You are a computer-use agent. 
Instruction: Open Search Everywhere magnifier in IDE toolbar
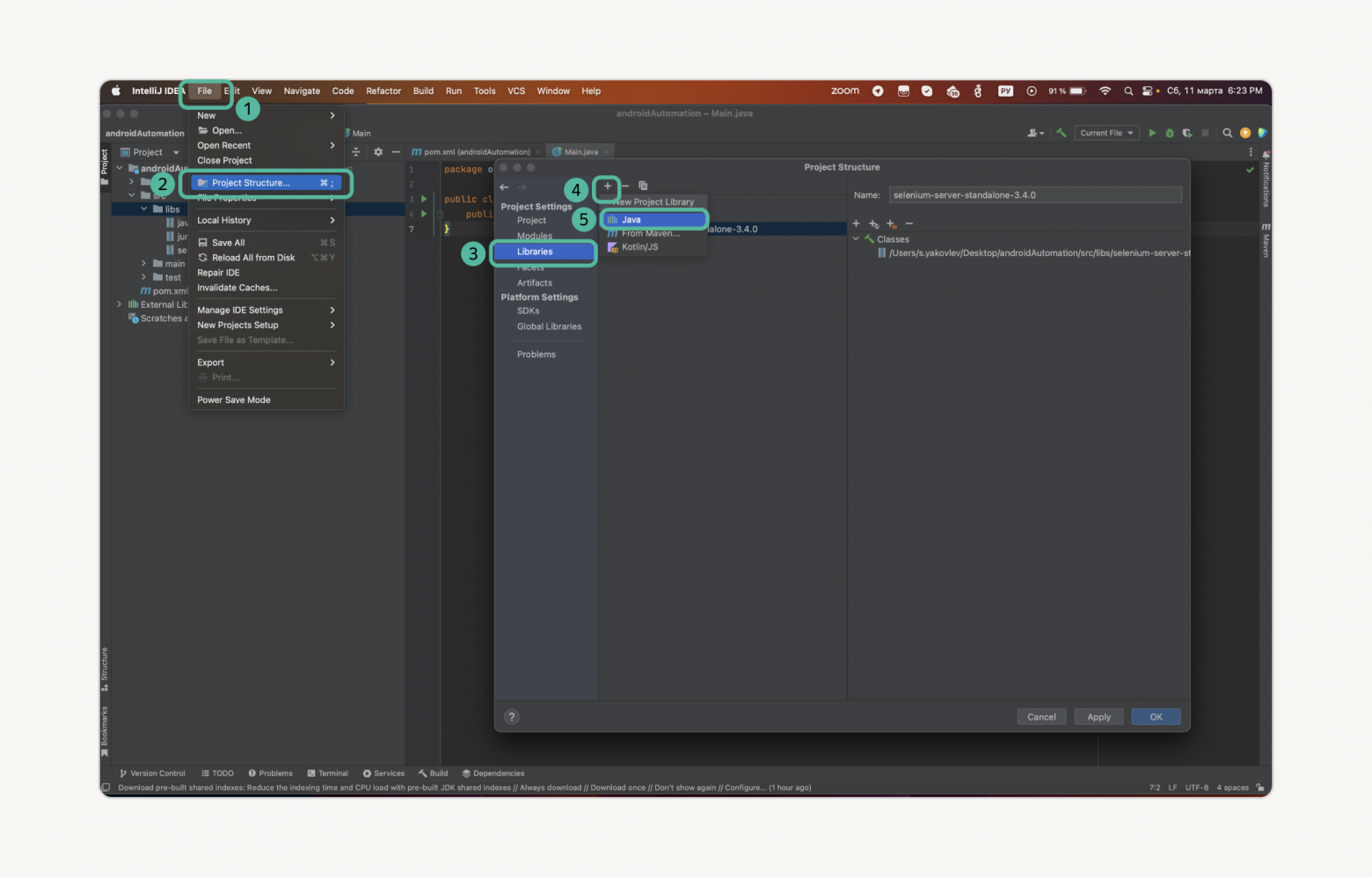(x=1227, y=133)
